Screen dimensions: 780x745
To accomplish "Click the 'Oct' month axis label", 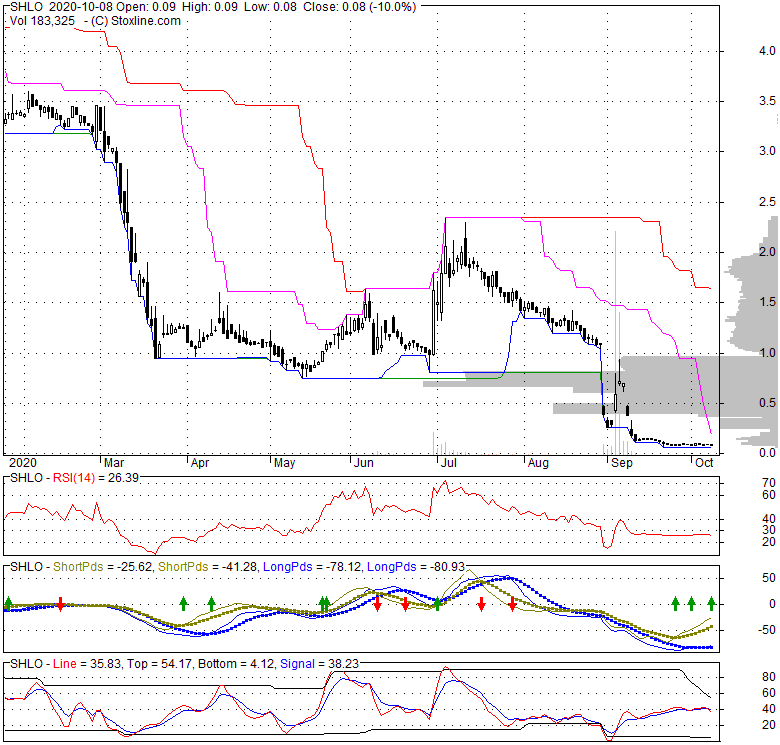I will click(704, 463).
